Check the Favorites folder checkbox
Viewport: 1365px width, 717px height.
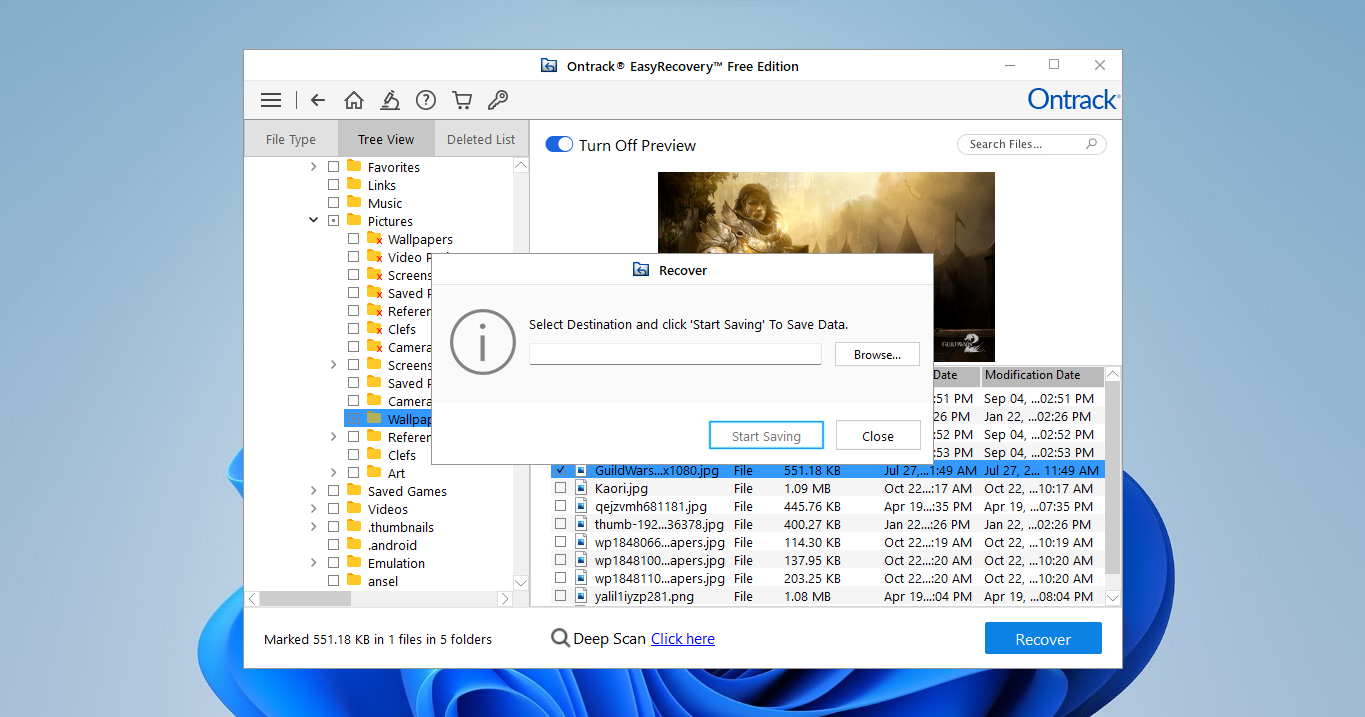click(x=334, y=167)
